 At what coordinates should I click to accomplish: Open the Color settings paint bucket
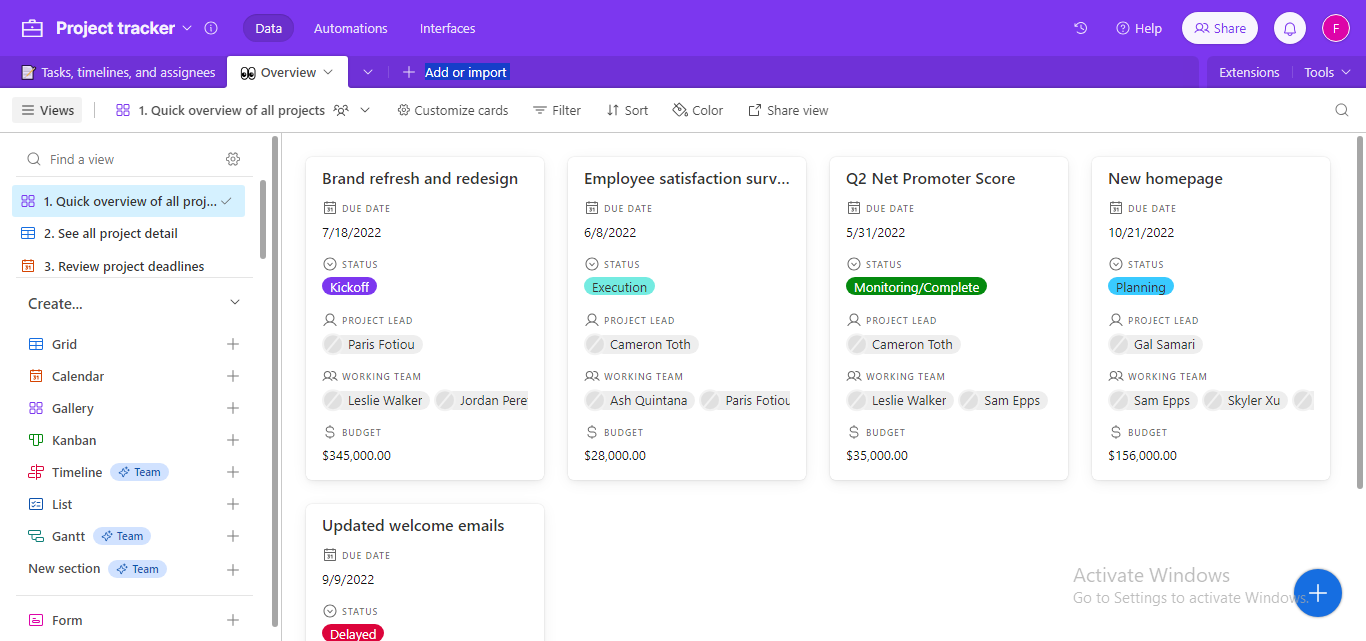(697, 110)
